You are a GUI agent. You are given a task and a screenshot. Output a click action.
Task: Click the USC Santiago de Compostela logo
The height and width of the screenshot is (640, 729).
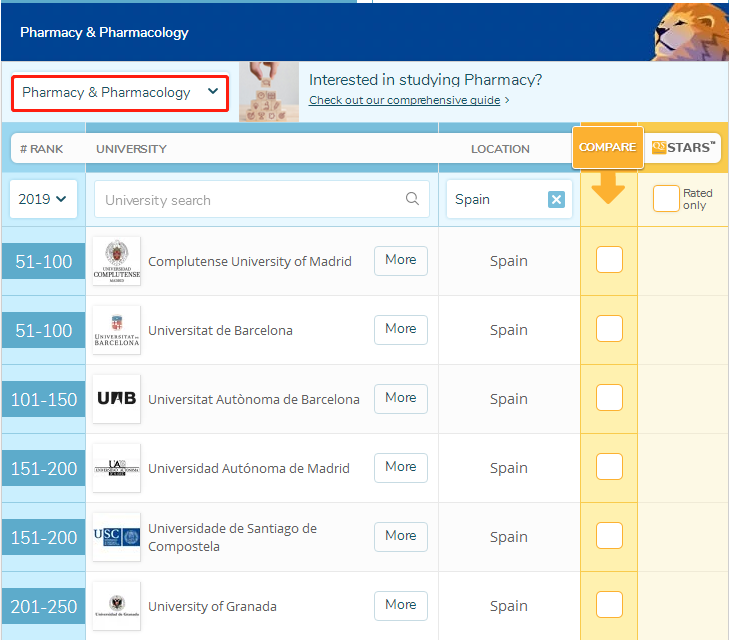(x=116, y=537)
